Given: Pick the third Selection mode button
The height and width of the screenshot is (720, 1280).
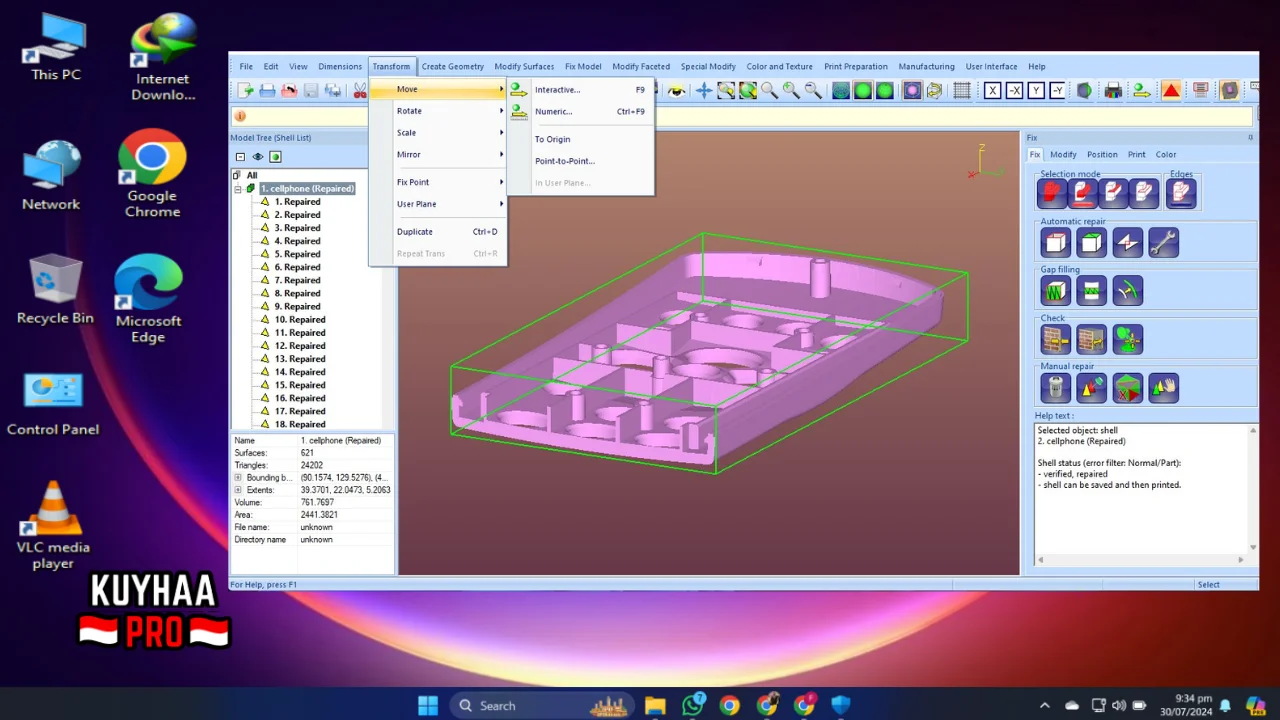Looking at the screenshot, I should tap(1113, 193).
